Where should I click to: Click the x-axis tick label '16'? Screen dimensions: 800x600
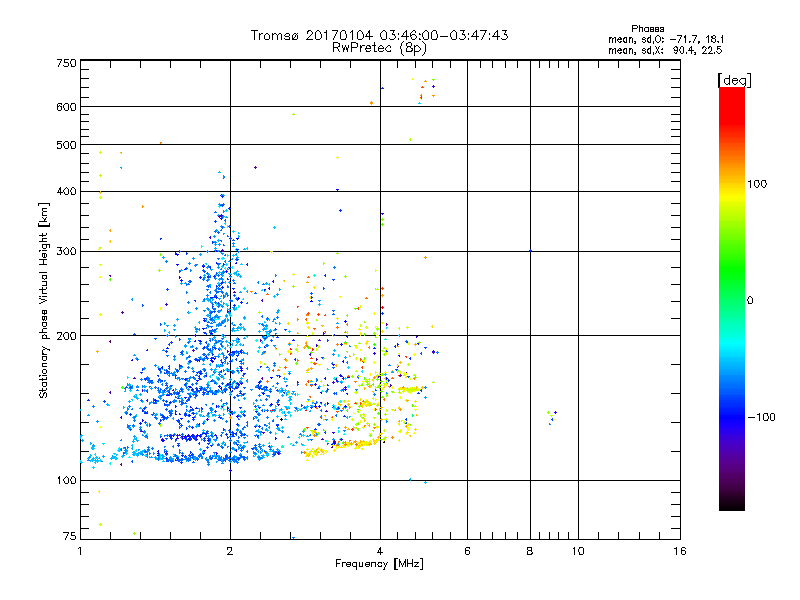point(680,551)
